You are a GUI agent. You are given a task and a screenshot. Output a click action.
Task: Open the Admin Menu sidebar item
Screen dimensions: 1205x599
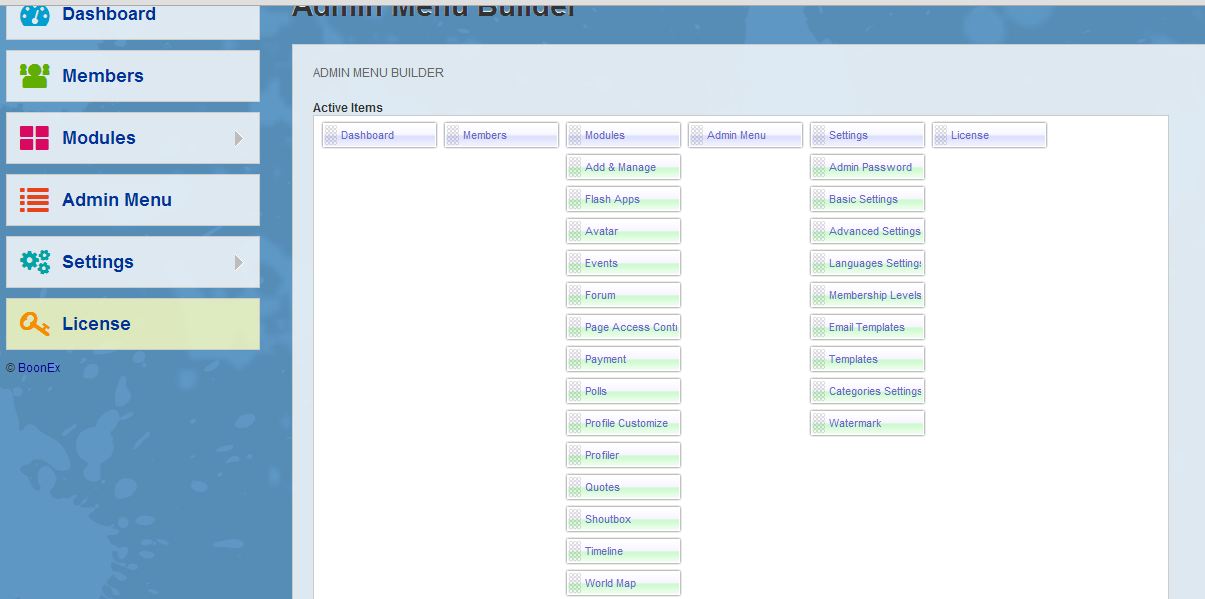pyautogui.click(x=116, y=200)
